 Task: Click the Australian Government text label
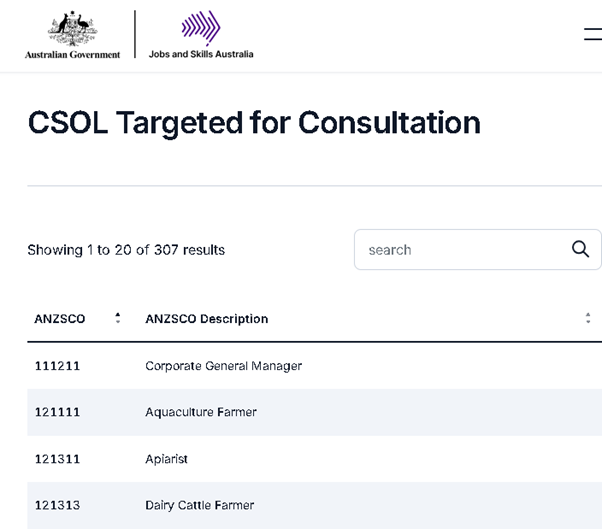click(73, 55)
